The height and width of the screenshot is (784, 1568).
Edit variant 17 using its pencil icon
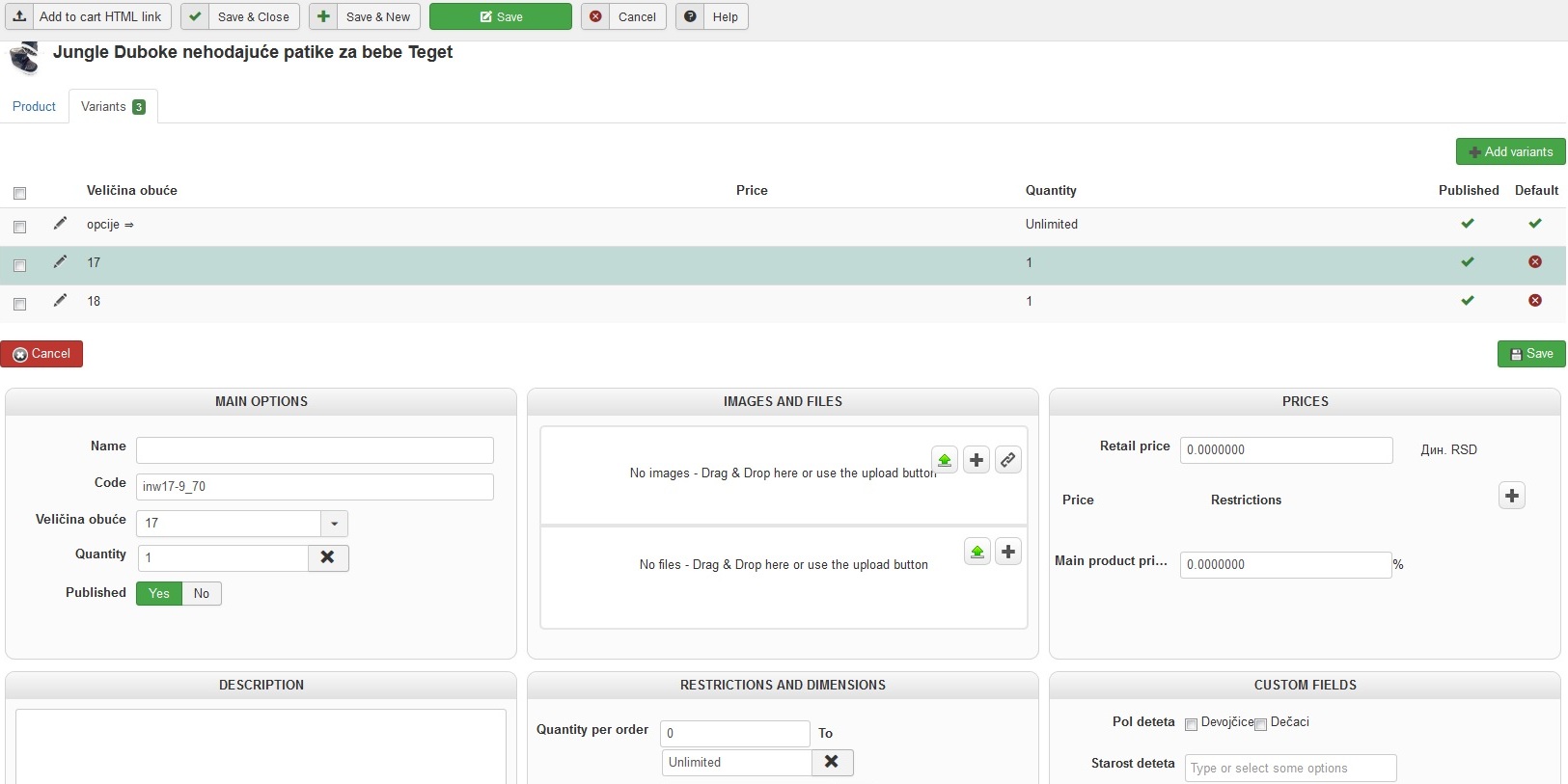60,262
